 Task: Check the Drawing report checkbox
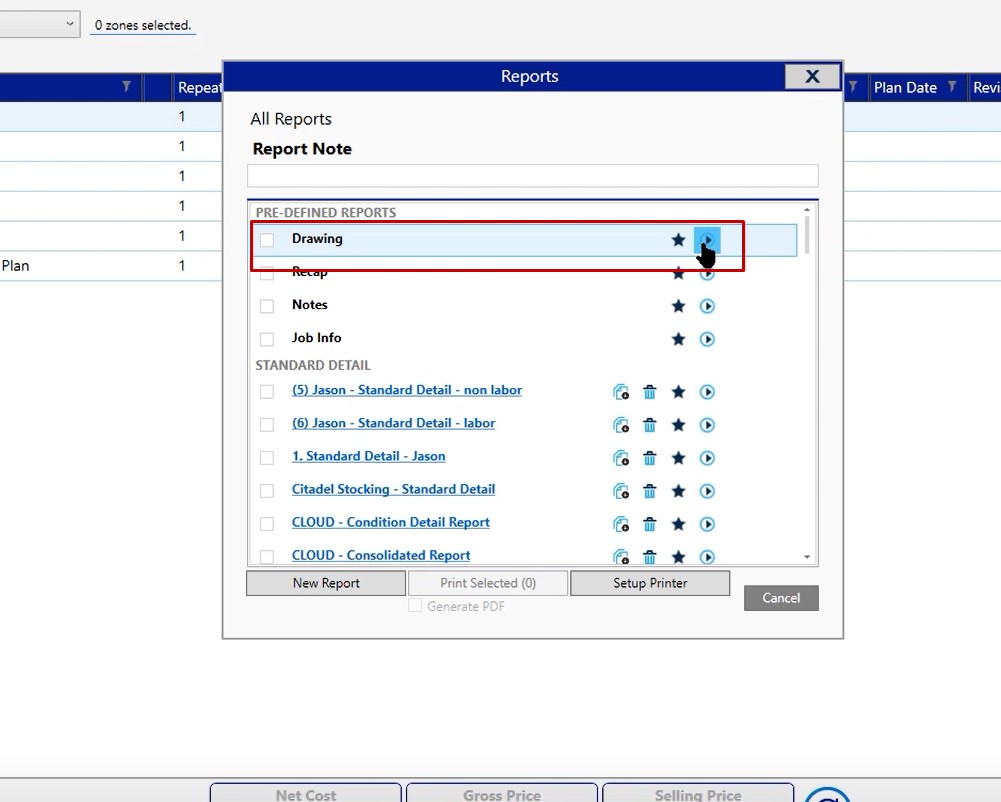[x=267, y=240]
